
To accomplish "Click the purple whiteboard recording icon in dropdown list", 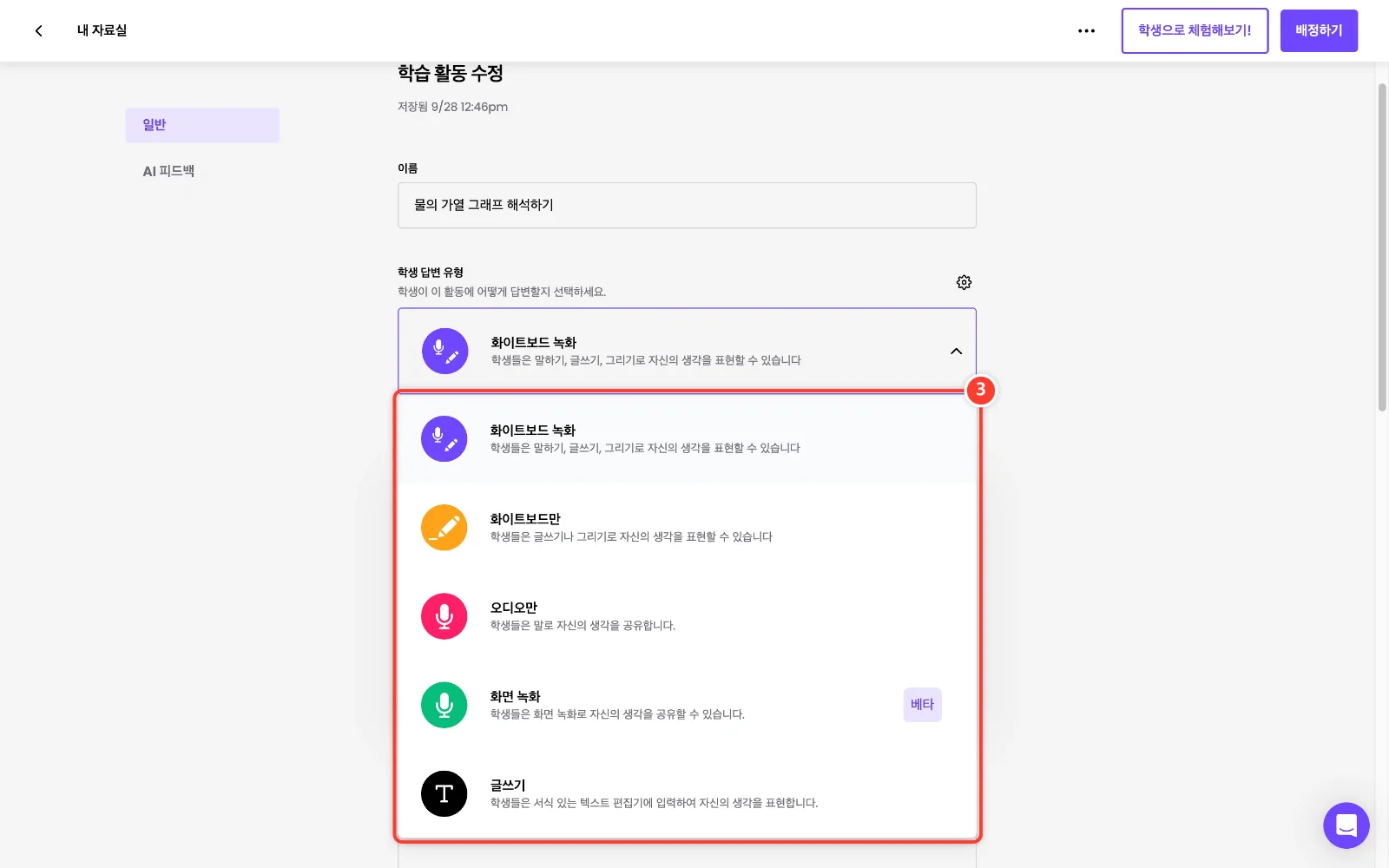I will (444, 438).
